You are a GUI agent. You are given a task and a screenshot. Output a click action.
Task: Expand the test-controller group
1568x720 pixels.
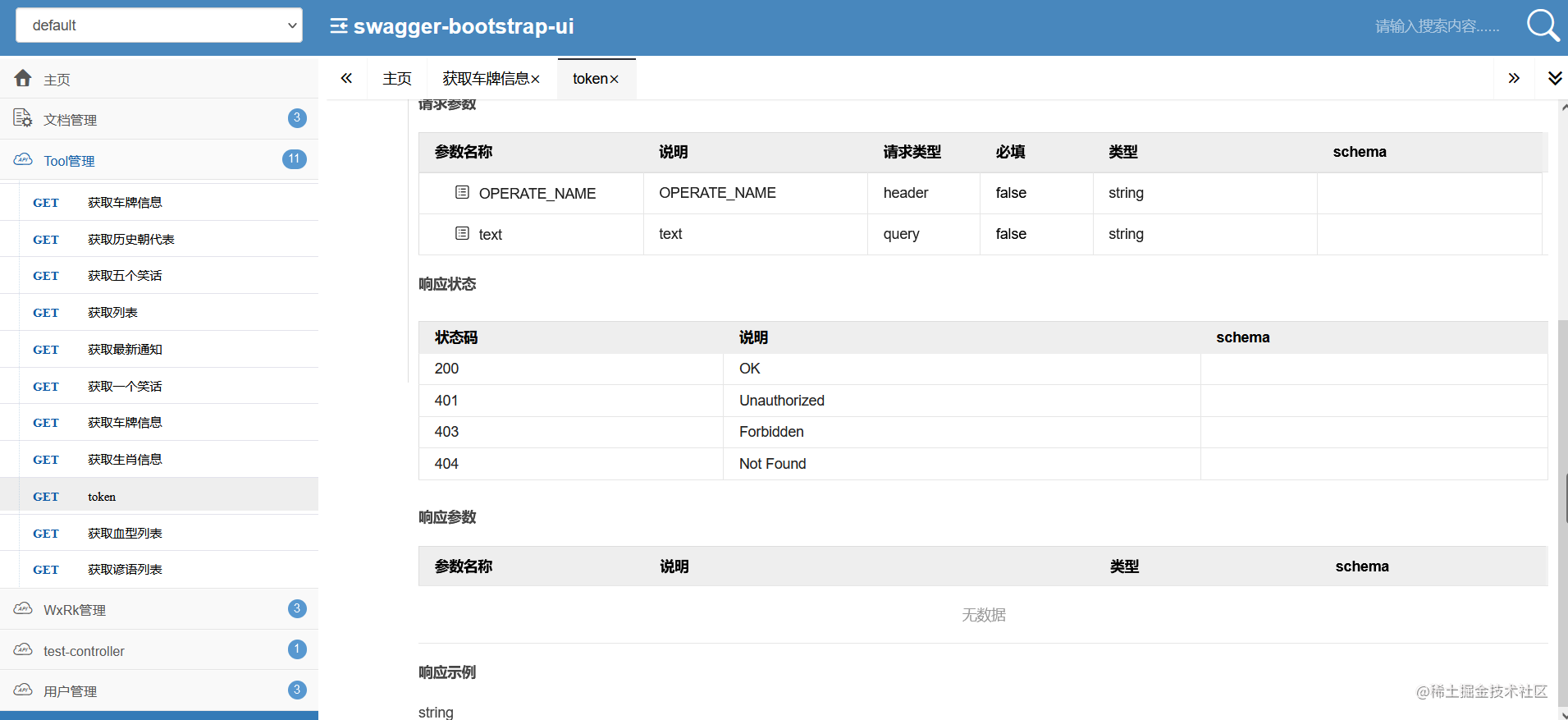[159, 650]
